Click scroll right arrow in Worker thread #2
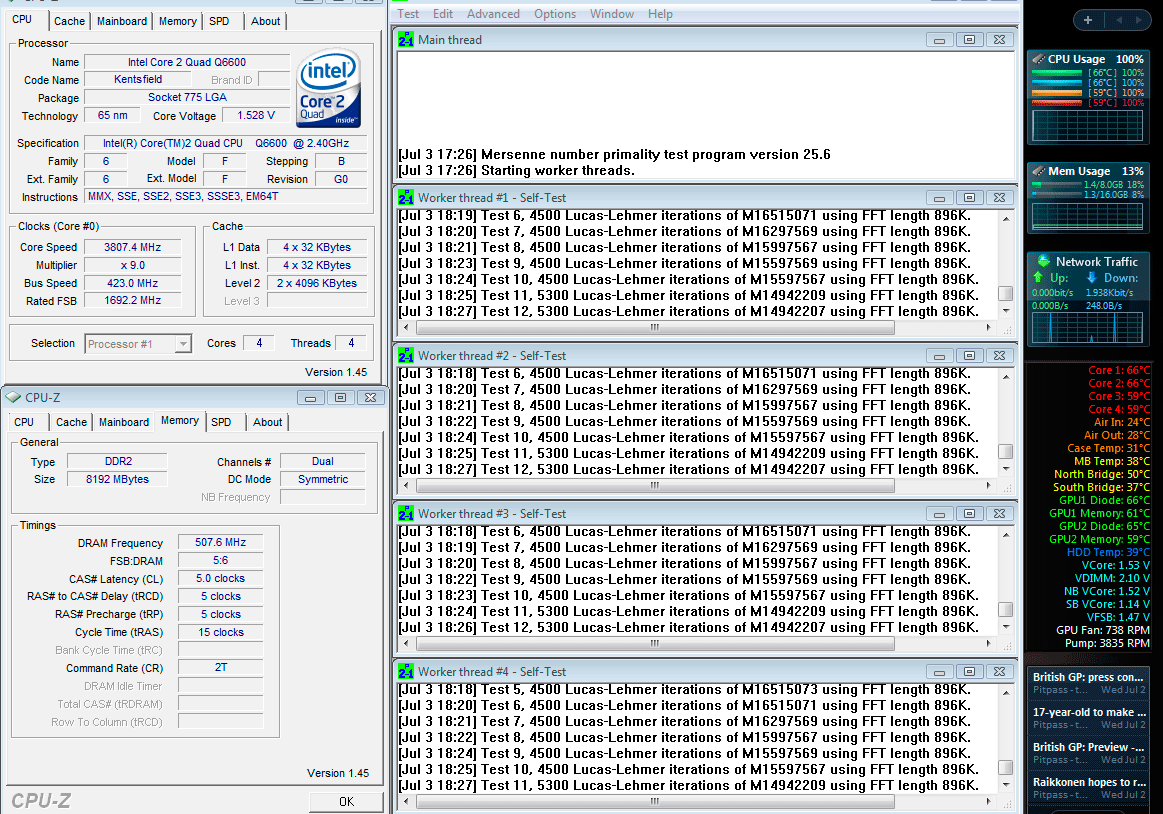 pyautogui.click(x=988, y=485)
